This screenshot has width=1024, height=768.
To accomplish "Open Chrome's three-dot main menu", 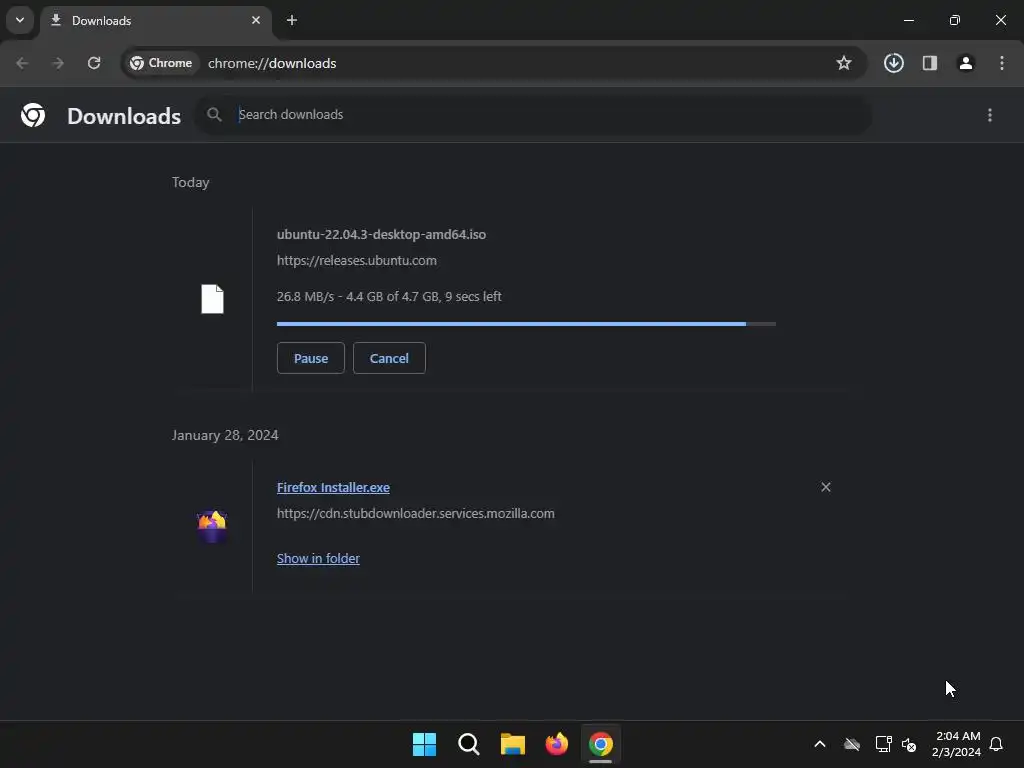I will coord(1002,63).
